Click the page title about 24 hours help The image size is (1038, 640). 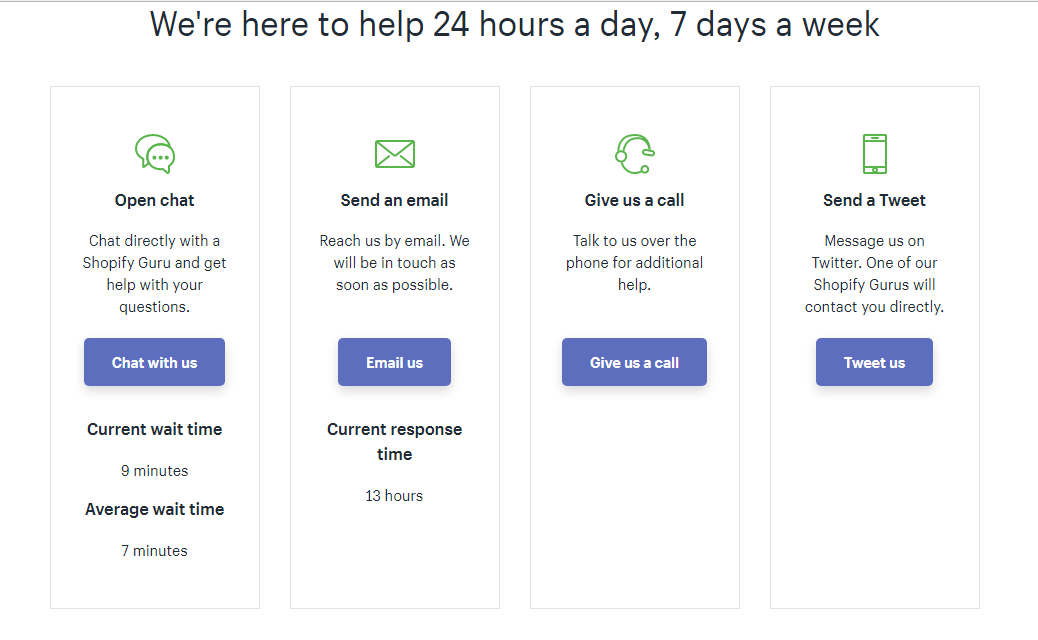(x=514, y=24)
